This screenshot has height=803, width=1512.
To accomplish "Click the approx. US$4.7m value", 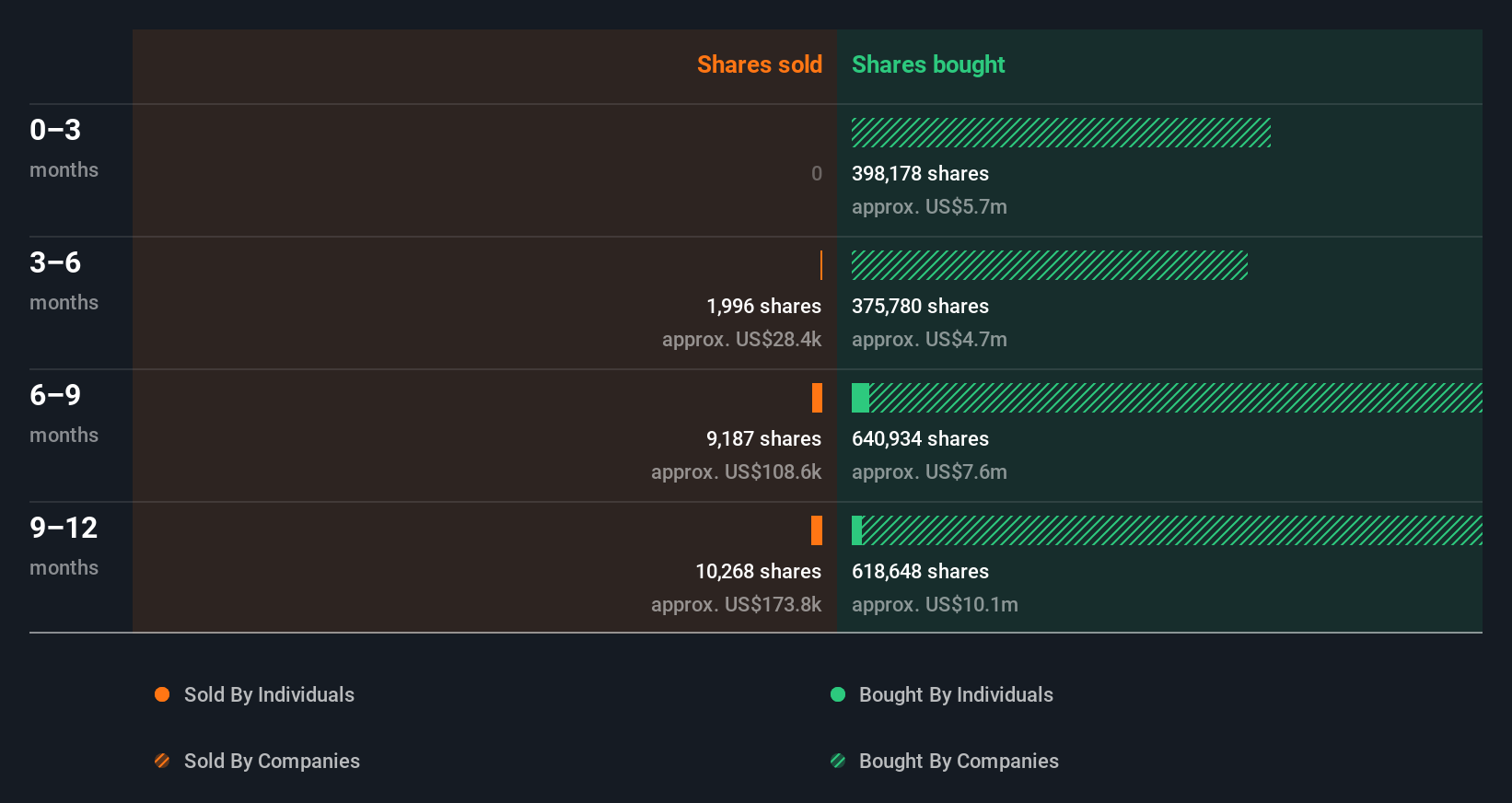I will point(929,339).
